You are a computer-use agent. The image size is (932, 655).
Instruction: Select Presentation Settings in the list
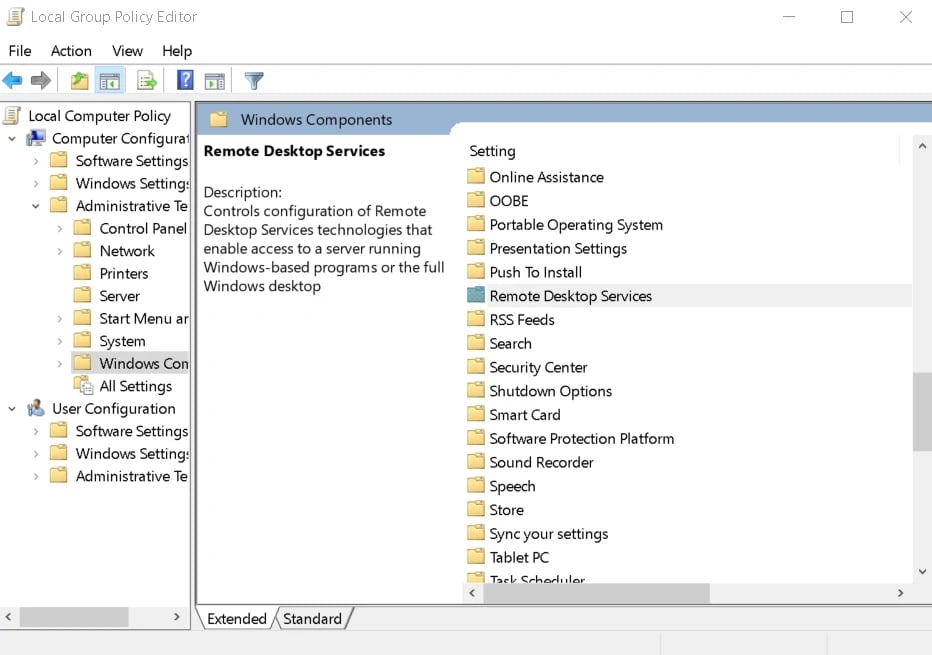pyautogui.click(x=558, y=248)
